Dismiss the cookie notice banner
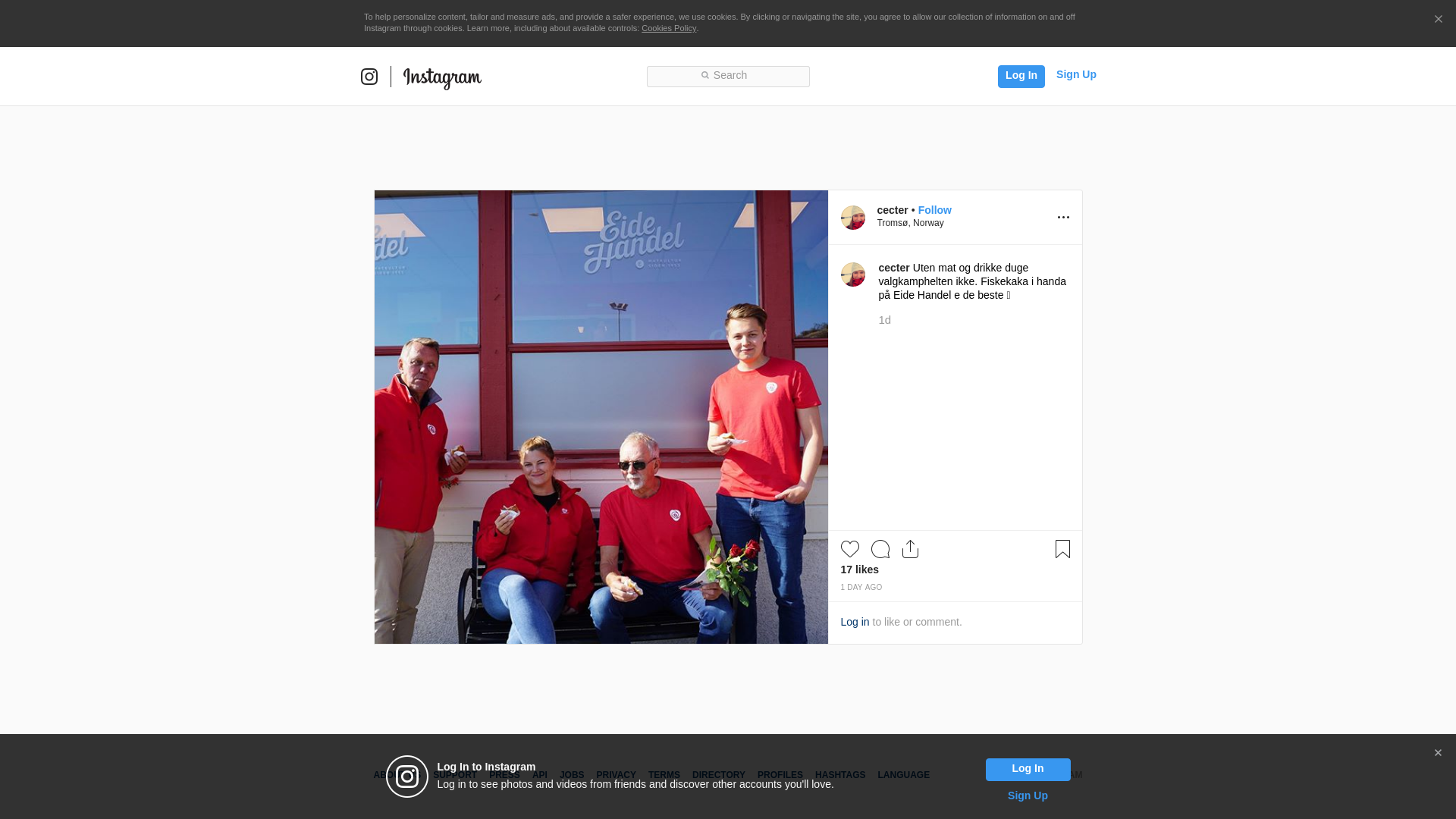Screen dimensions: 1456x819 pos(1438,20)
